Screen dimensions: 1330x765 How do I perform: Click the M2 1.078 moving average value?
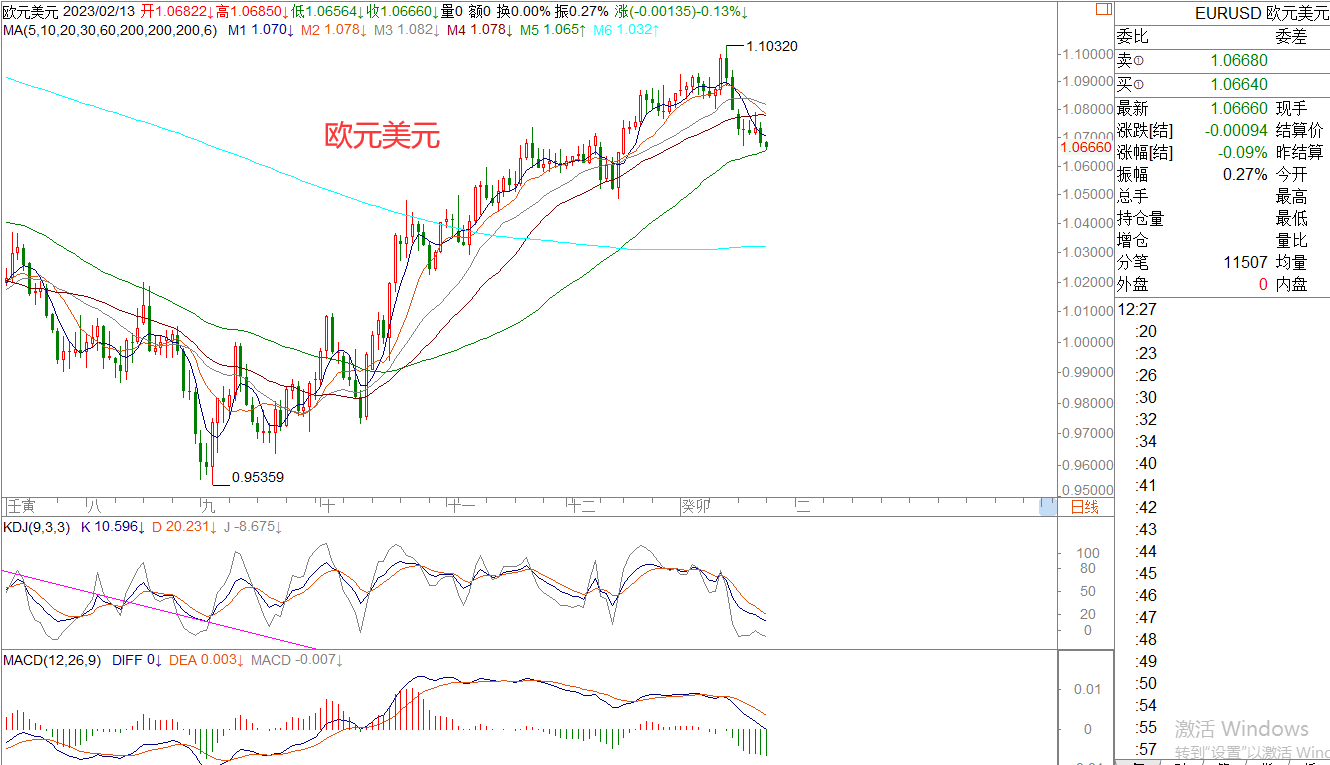click(x=333, y=30)
